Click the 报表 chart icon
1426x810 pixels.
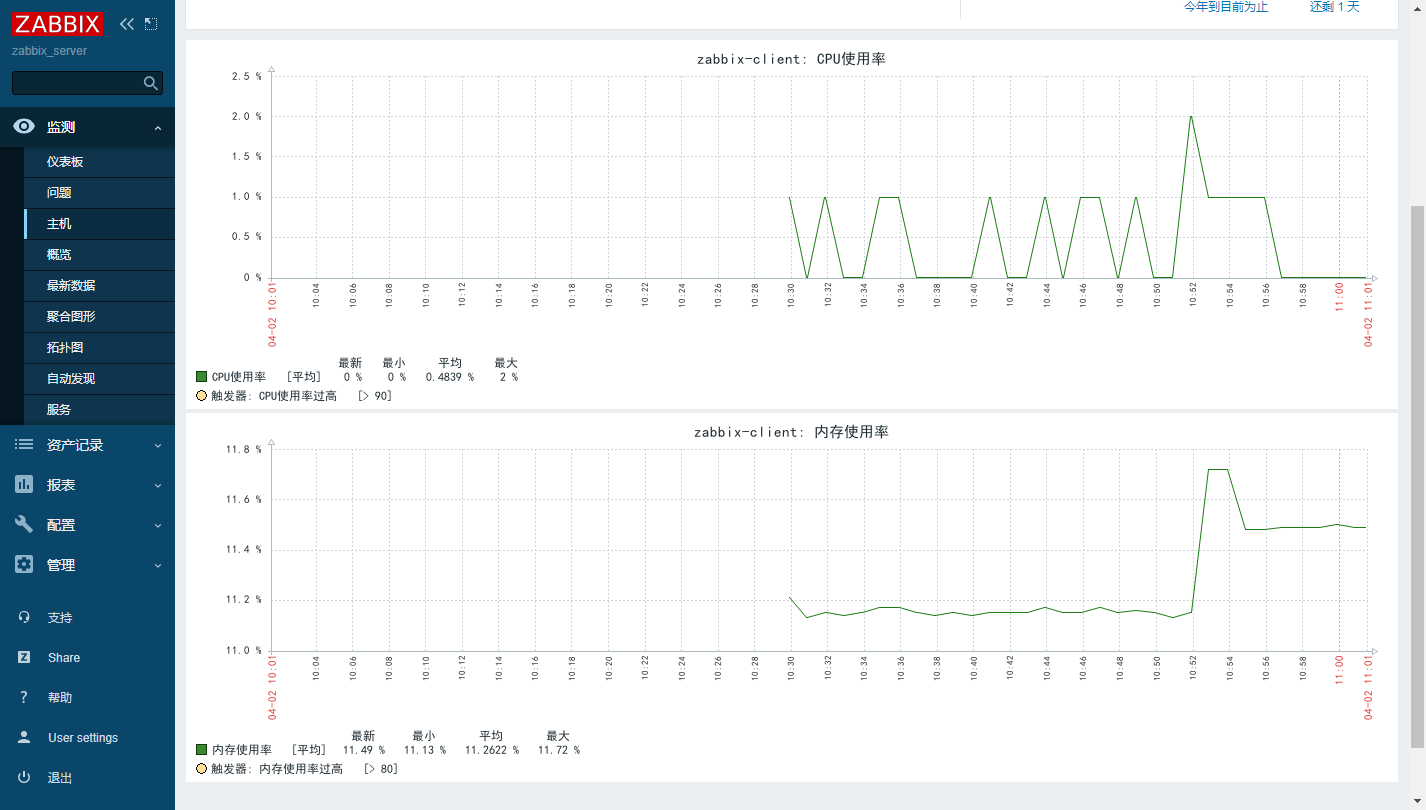pyautogui.click(x=24, y=485)
